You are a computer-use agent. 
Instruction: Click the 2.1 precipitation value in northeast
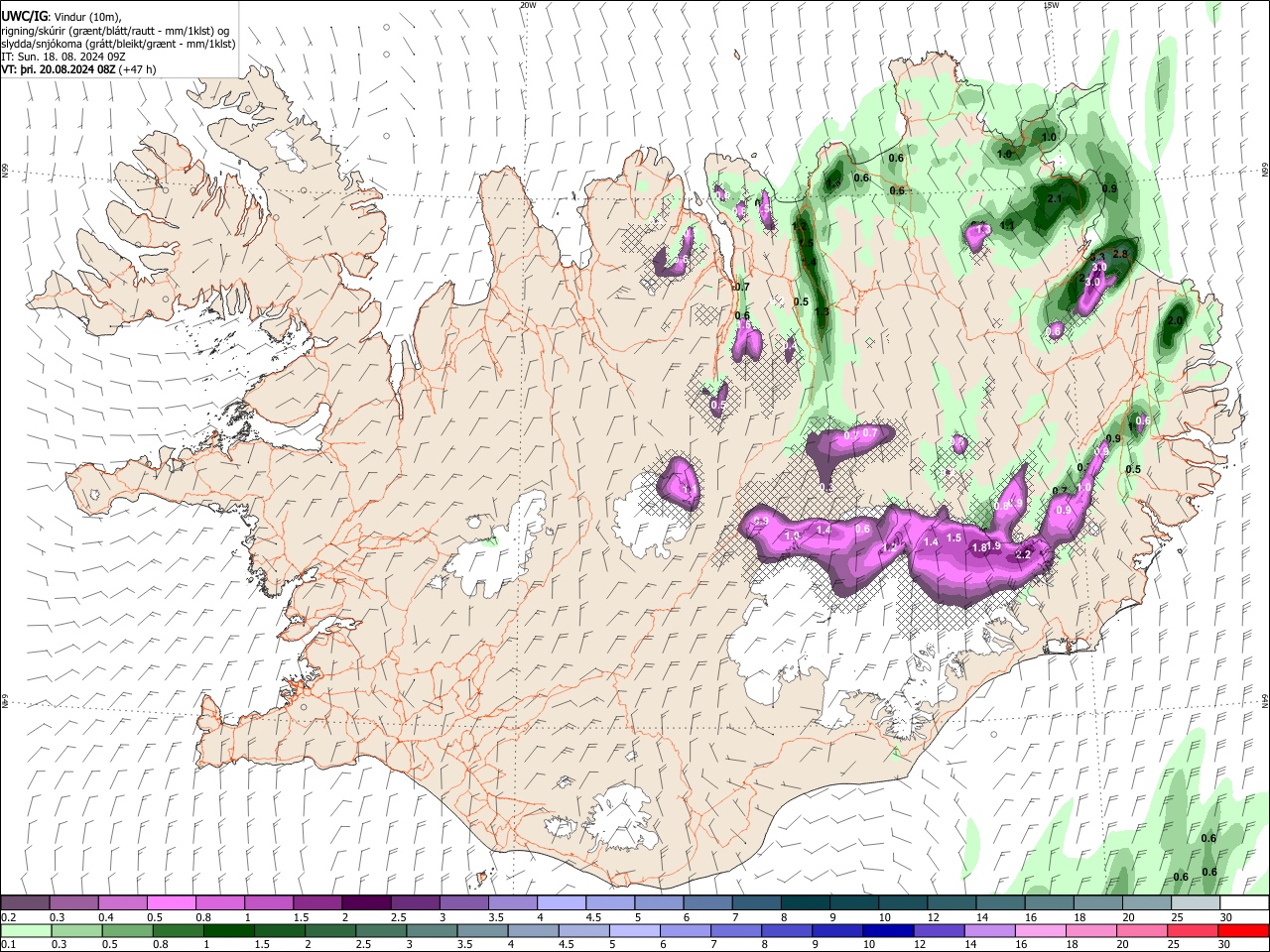pyautogui.click(x=1055, y=199)
